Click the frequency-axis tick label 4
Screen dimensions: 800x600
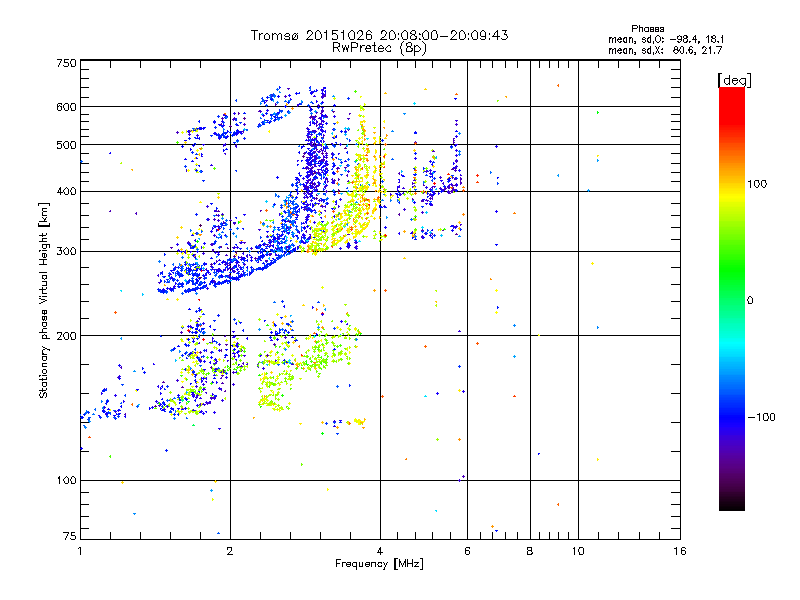380,551
